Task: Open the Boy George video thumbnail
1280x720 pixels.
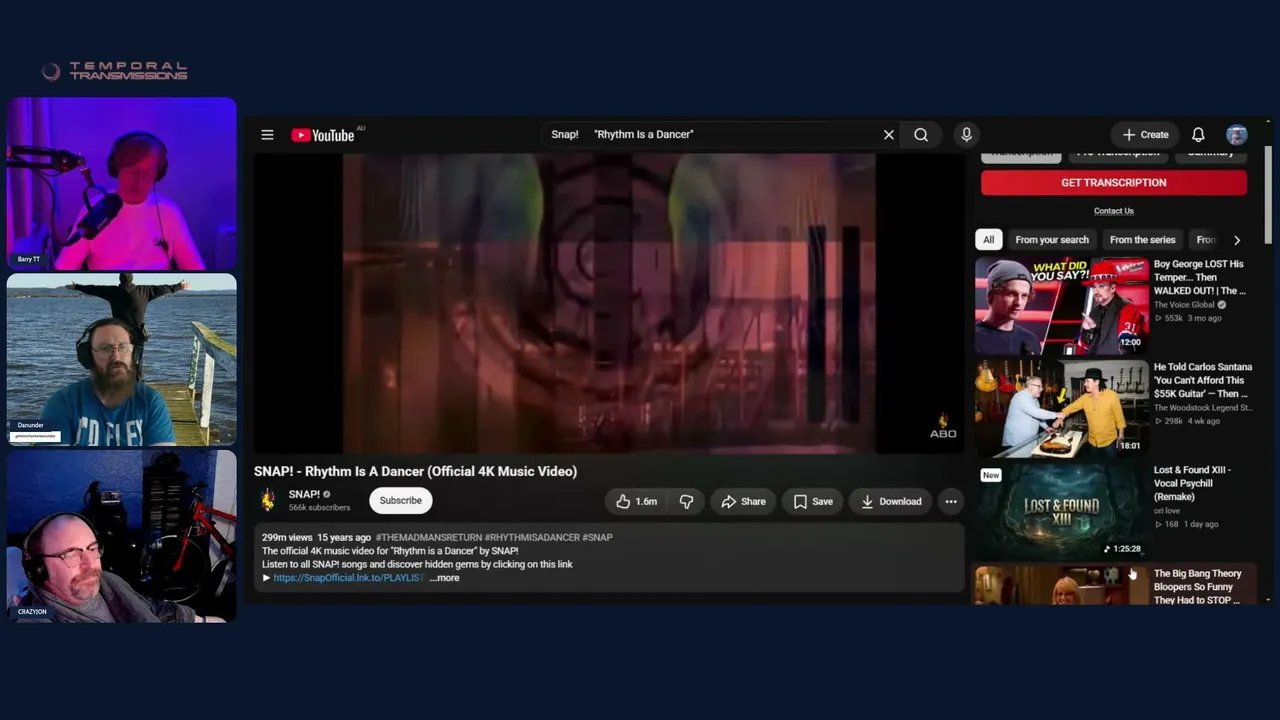Action: (x=1062, y=304)
